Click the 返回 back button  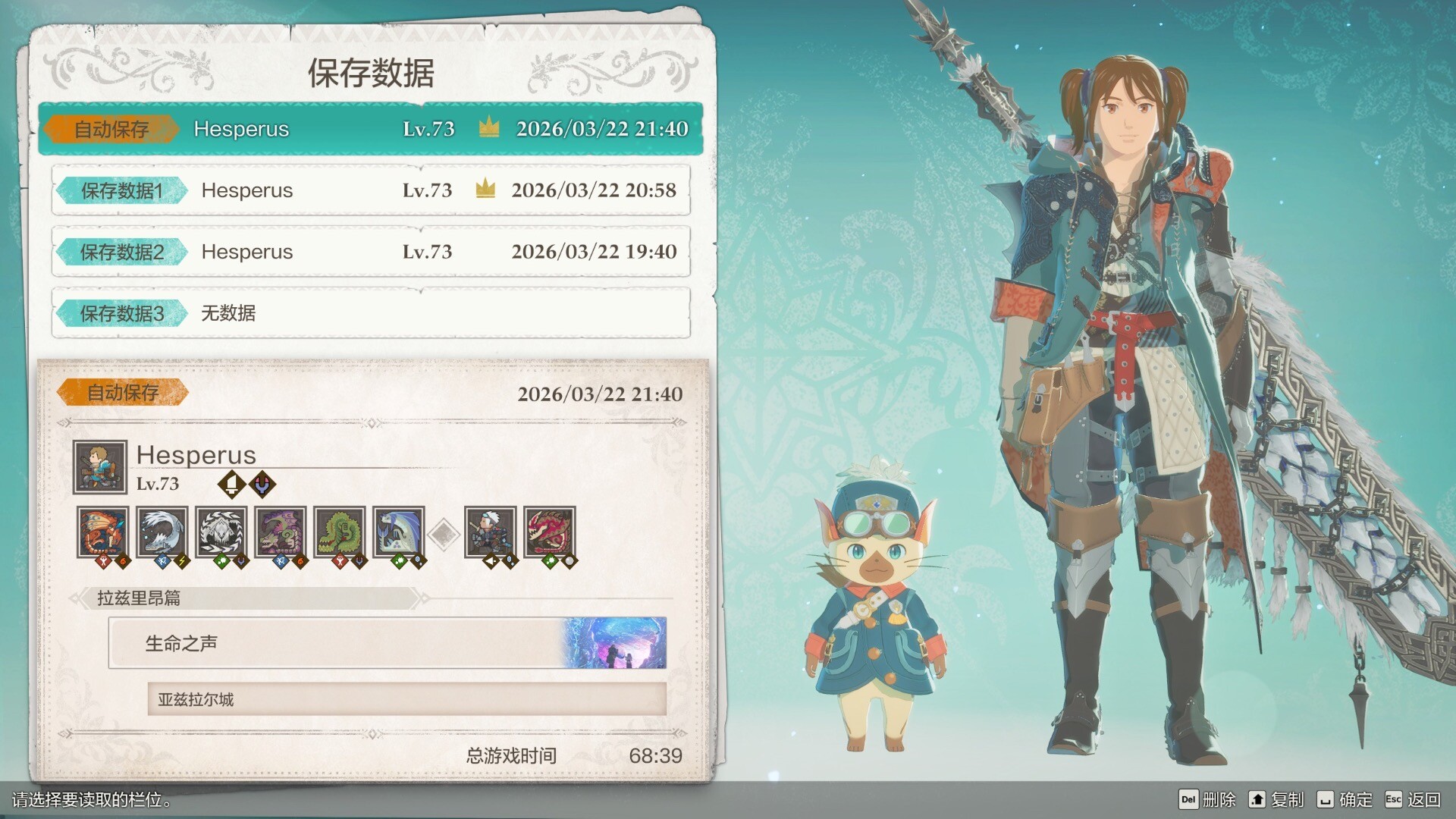(x=1413, y=799)
